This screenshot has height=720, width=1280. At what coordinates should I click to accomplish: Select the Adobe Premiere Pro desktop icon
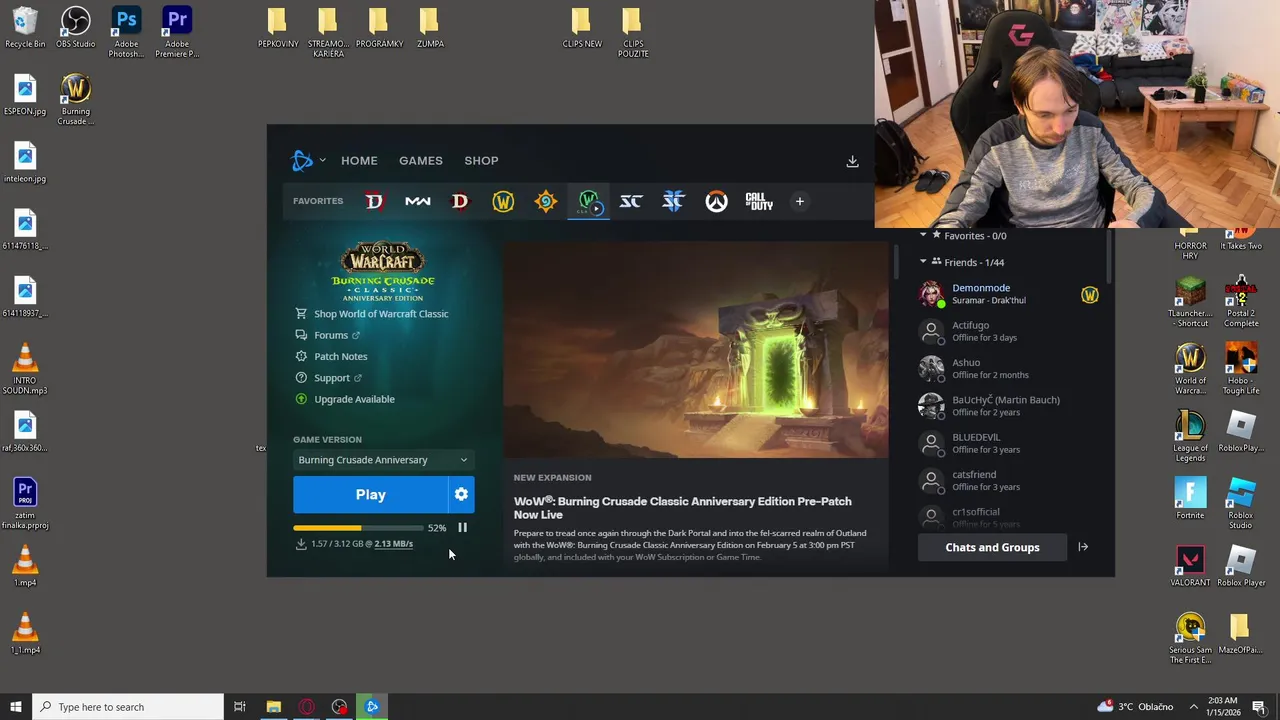177,32
